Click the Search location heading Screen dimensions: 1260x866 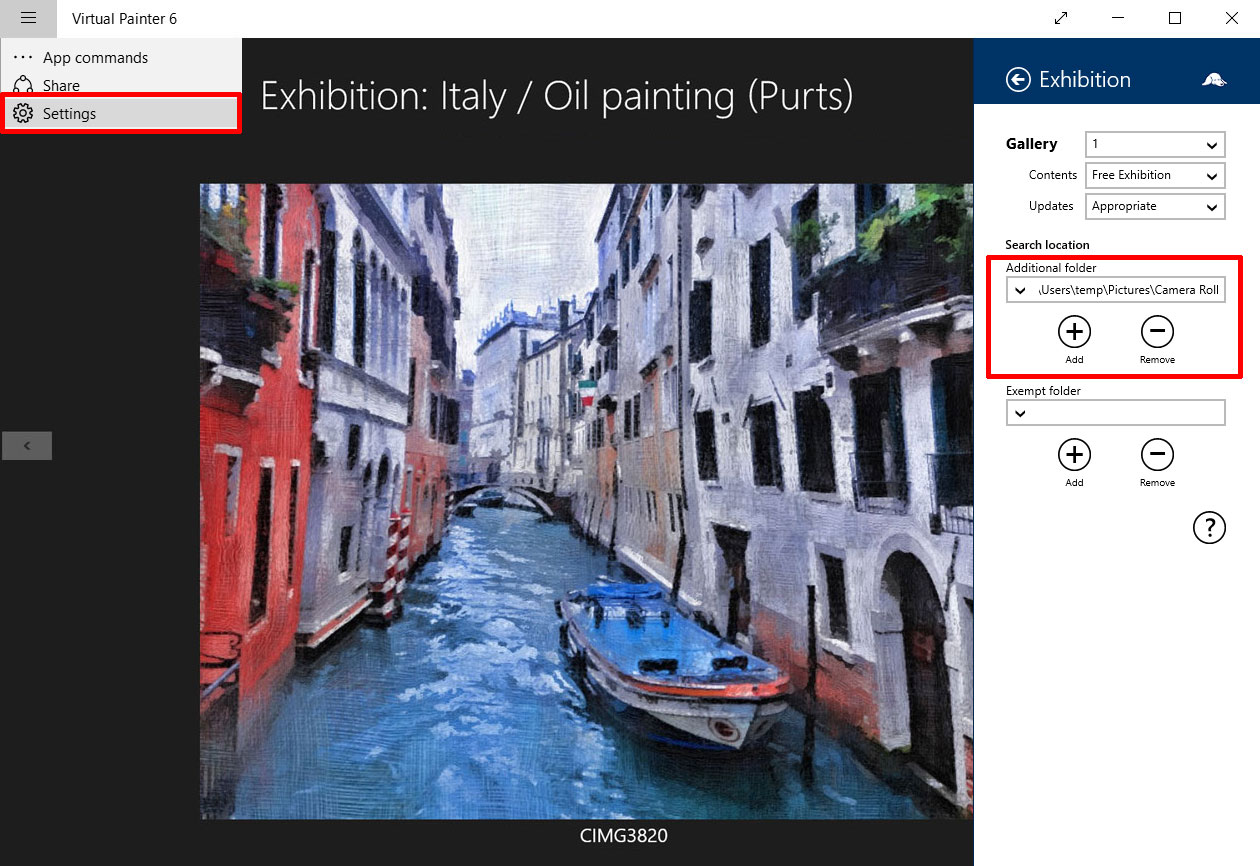(x=1047, y=245)
